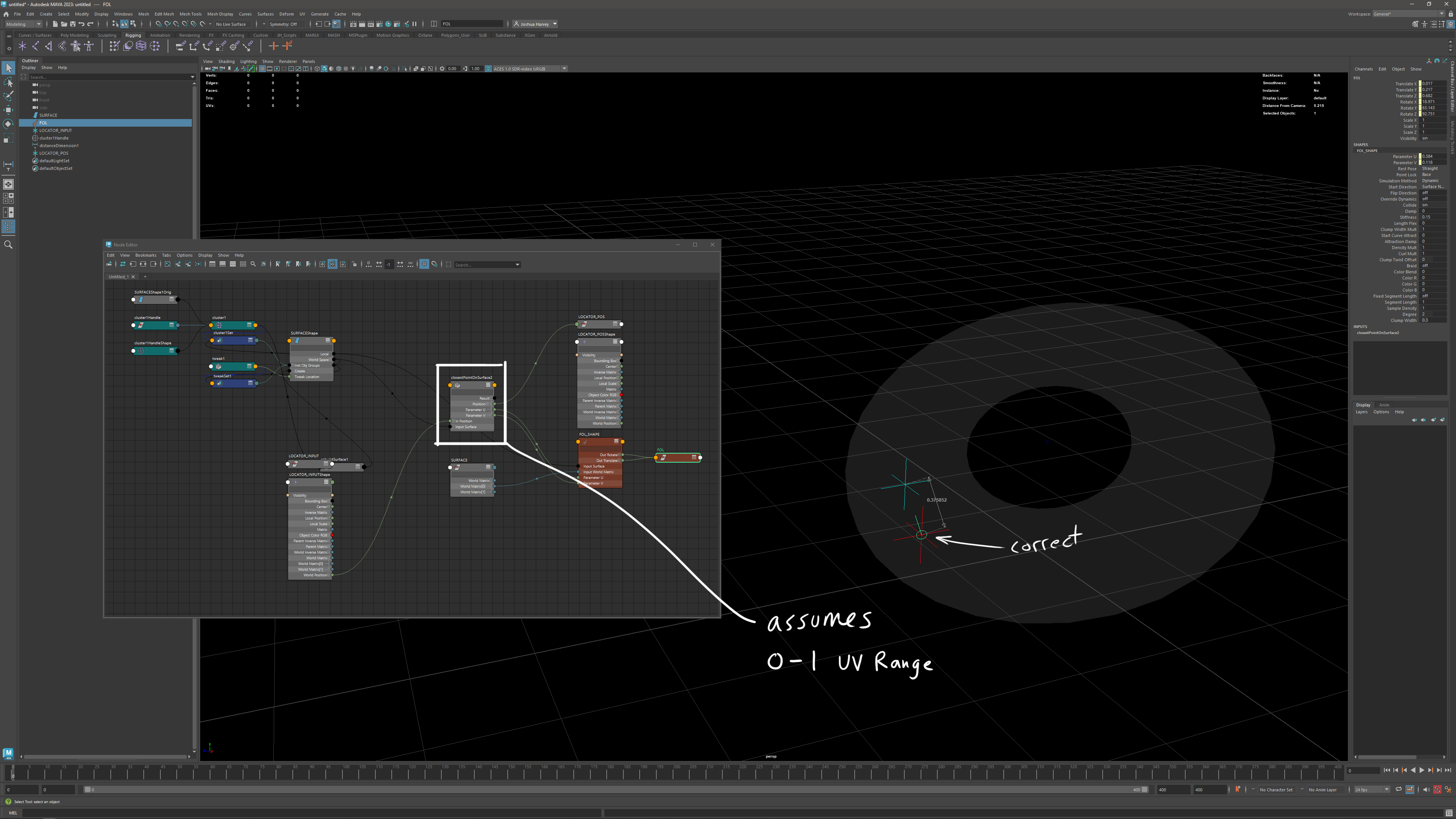
Task: Click the Render Current Frame icon
Action: (x=362, y=24)
